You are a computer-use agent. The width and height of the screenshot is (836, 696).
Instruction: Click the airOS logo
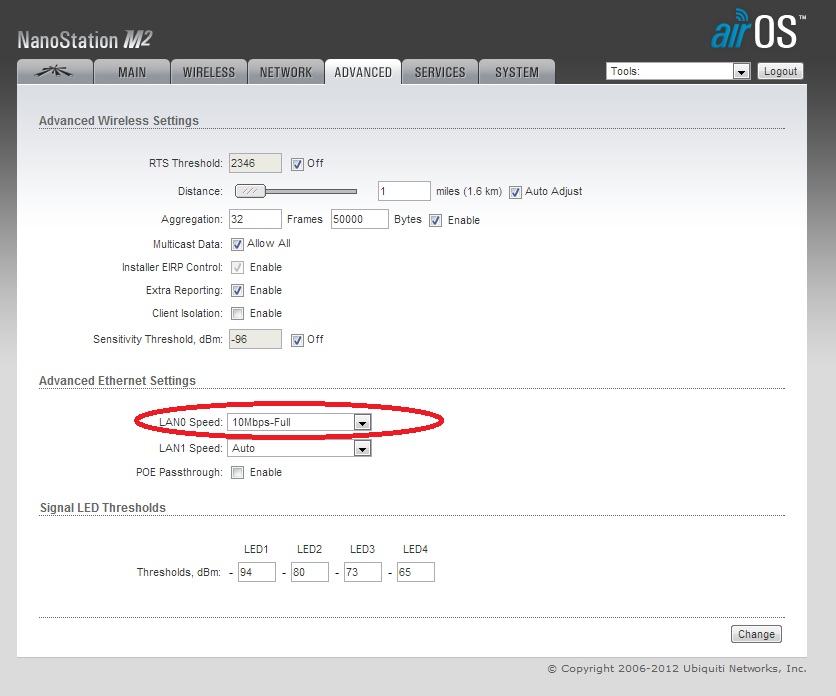coord(758,29)
